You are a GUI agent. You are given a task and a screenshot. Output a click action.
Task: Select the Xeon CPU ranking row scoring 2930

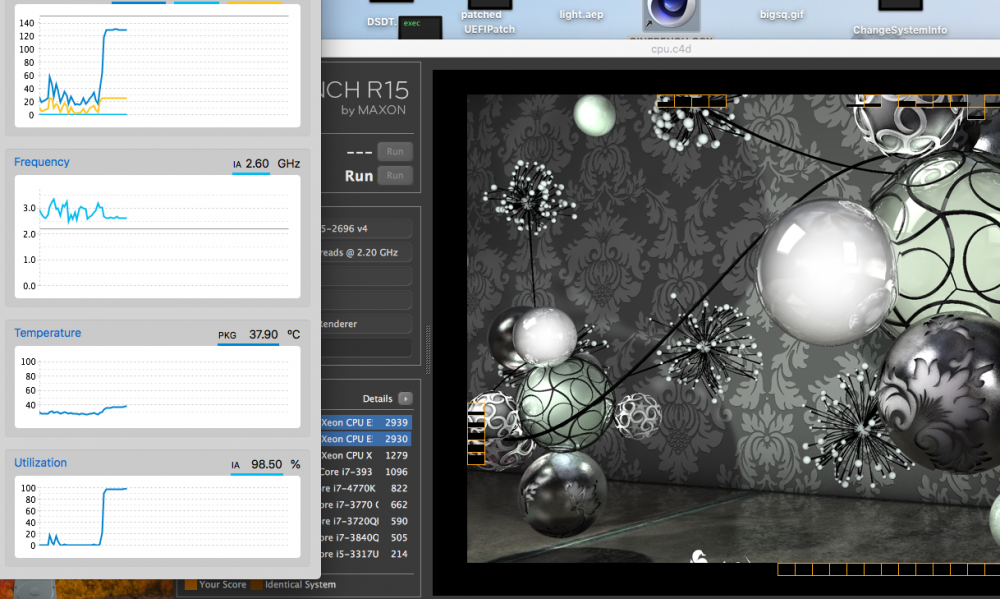(x=366, y=439)
